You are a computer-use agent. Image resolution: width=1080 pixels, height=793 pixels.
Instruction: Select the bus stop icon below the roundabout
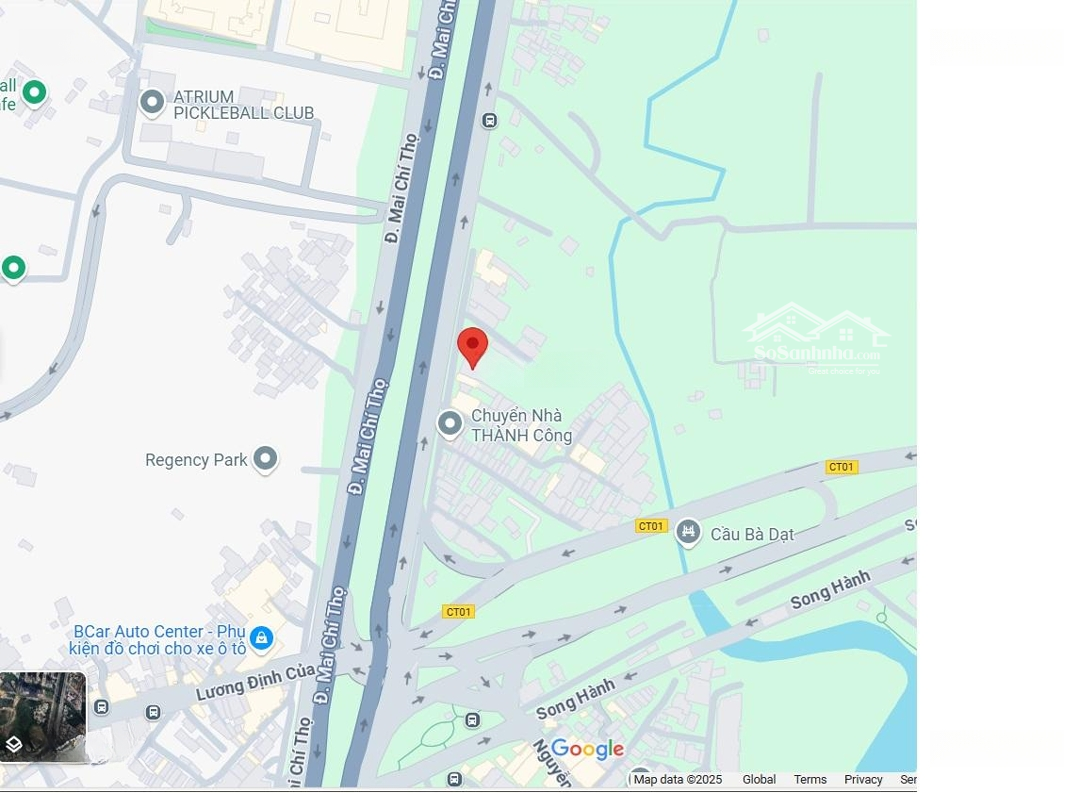tap(472, 720)
